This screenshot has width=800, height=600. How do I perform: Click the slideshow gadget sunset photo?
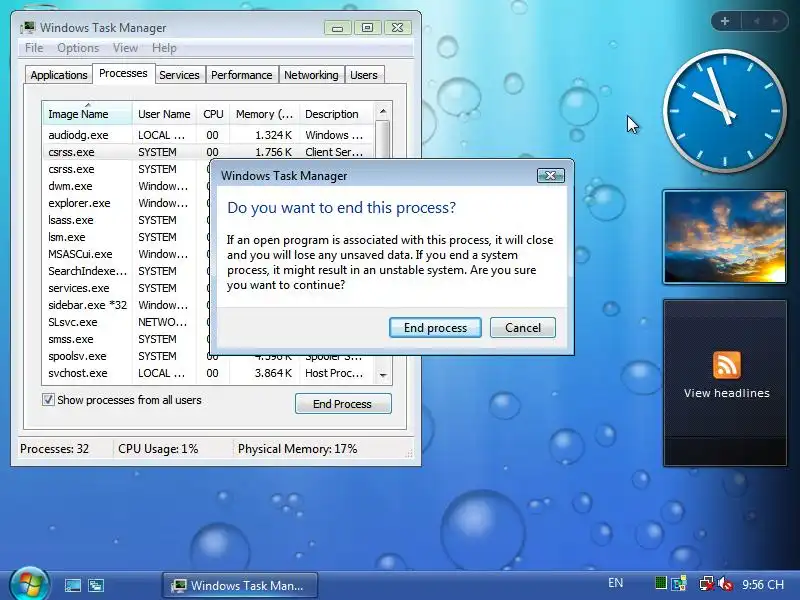coord(724,237)
